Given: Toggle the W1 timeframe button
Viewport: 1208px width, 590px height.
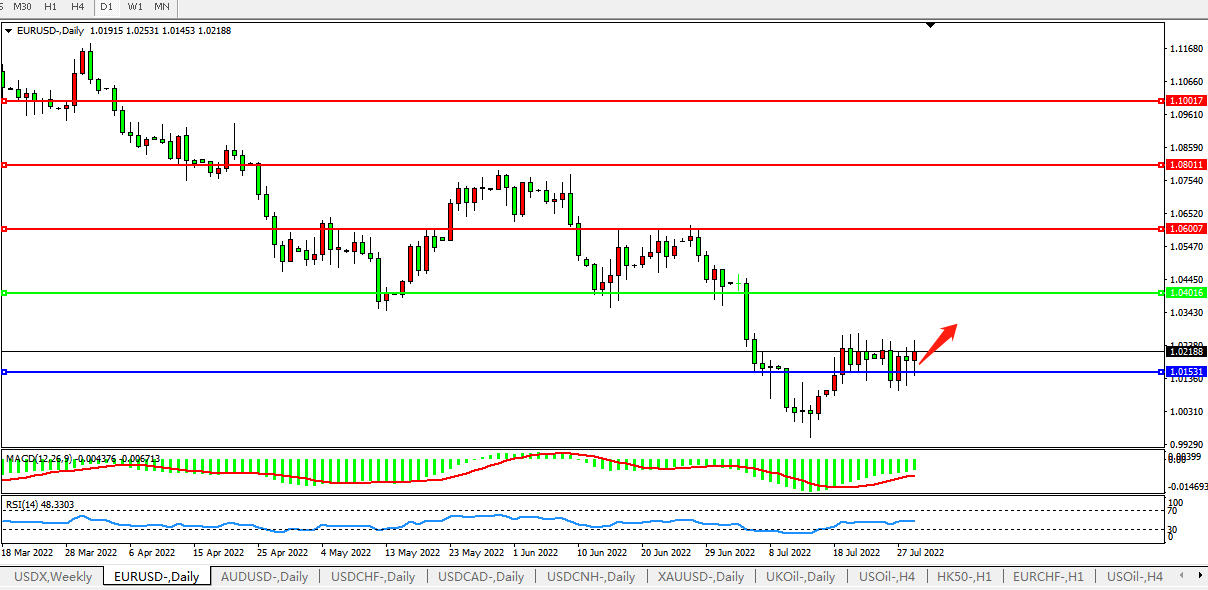Looking at the screenshot, I should click(x=135, y=7).
